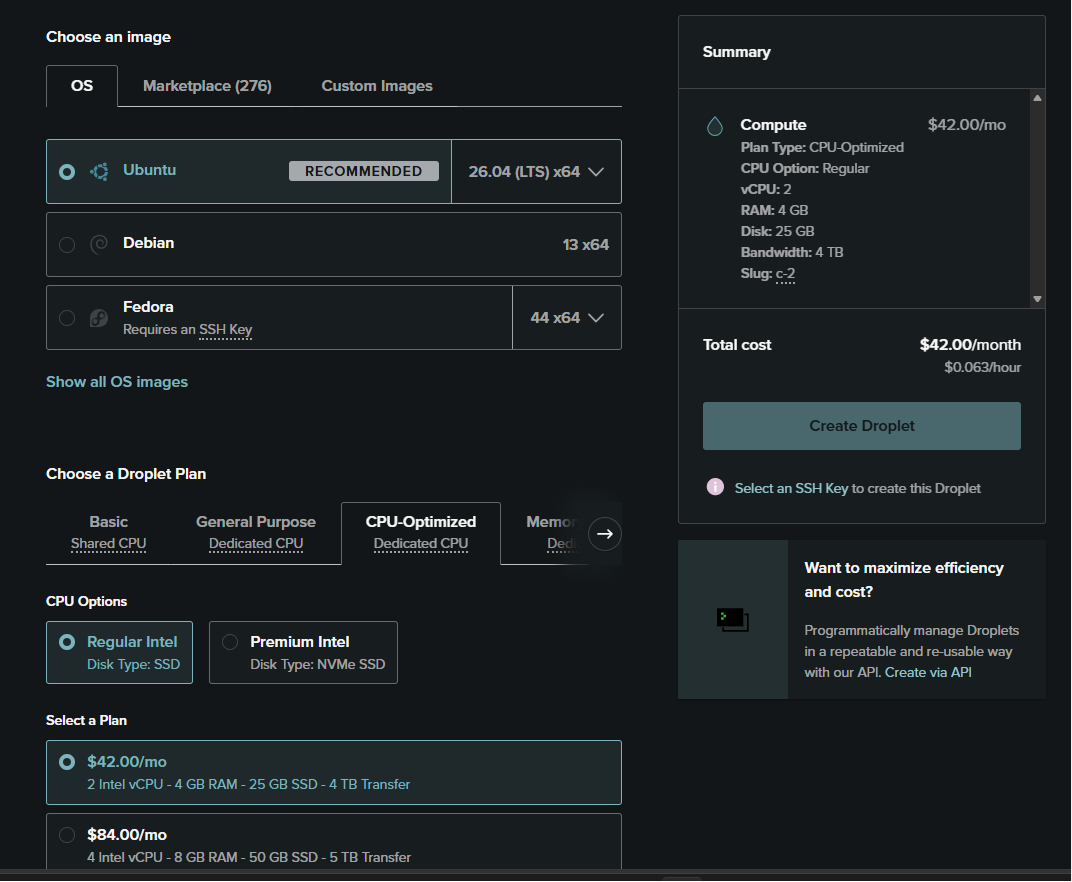This screenshot has height=882, width=1072.
Task: Click the Shared CPU label under Basic
Action: [x=109, y=544]
